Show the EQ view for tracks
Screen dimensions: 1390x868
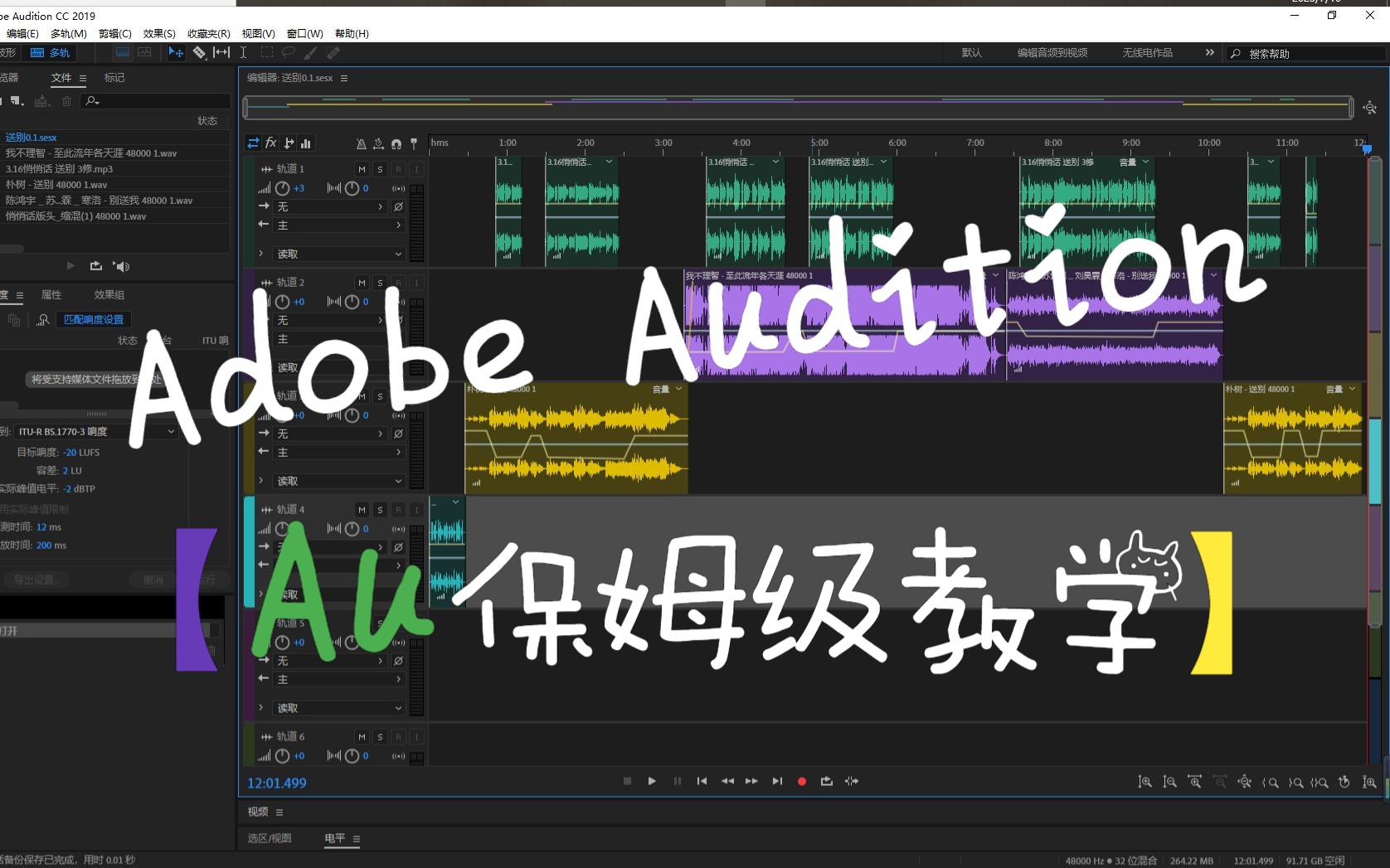click(306, 143)
